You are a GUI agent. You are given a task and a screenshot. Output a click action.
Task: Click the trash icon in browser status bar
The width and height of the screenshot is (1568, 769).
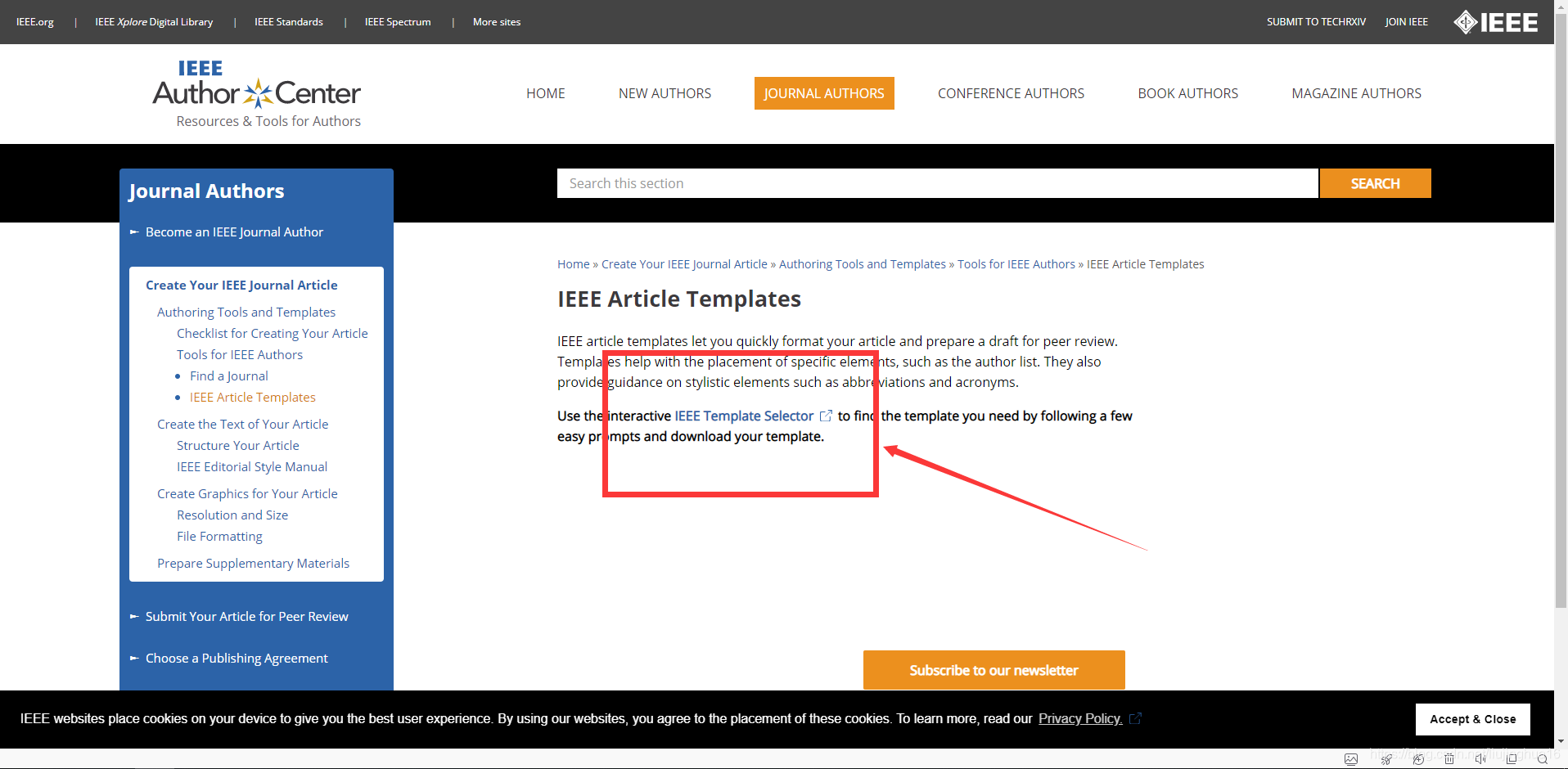[x=1449, y=759]
